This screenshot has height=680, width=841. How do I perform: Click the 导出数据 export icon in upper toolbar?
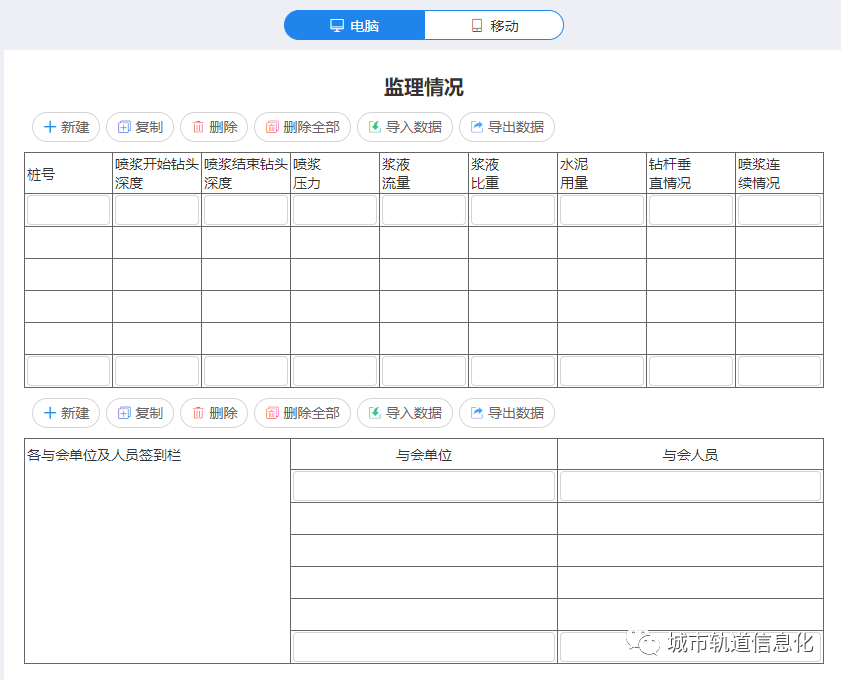click(477, 127)
